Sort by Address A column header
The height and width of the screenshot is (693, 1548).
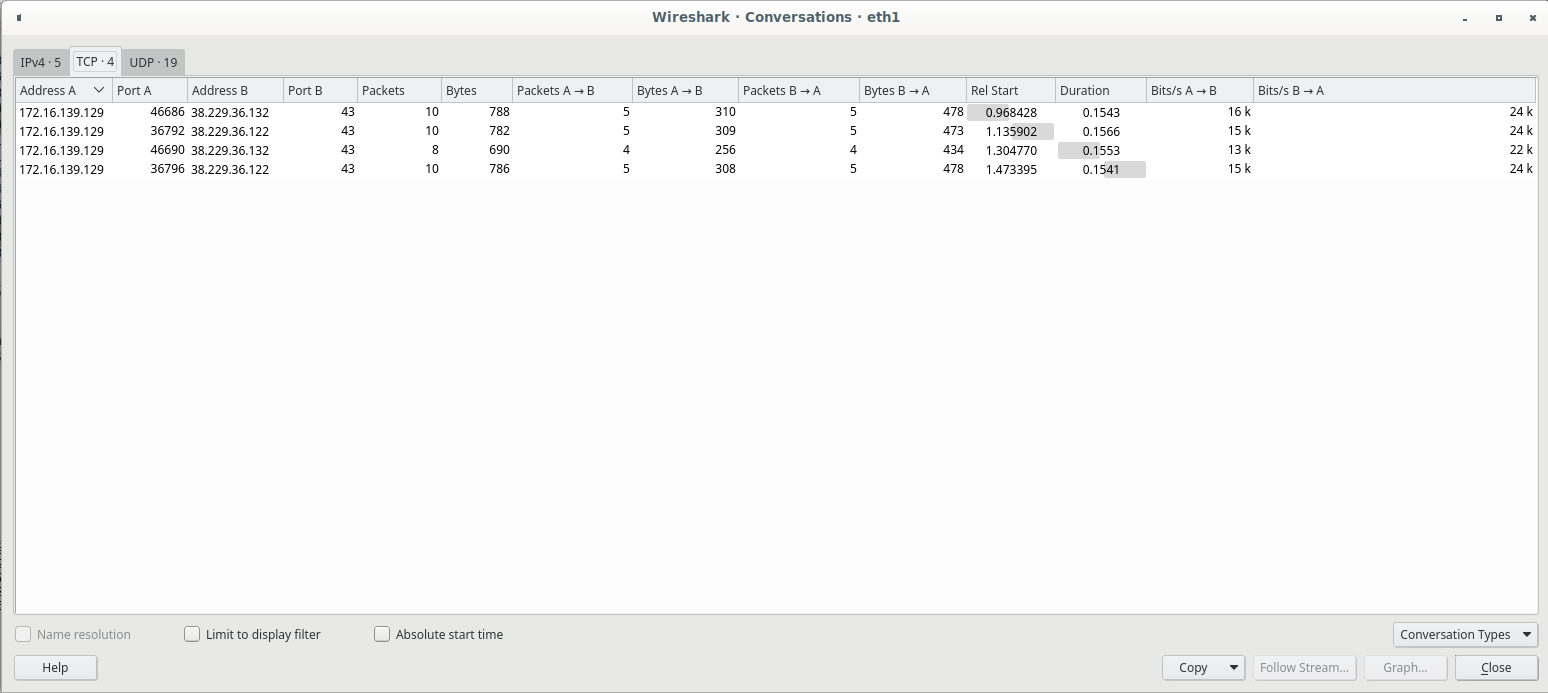64,90
